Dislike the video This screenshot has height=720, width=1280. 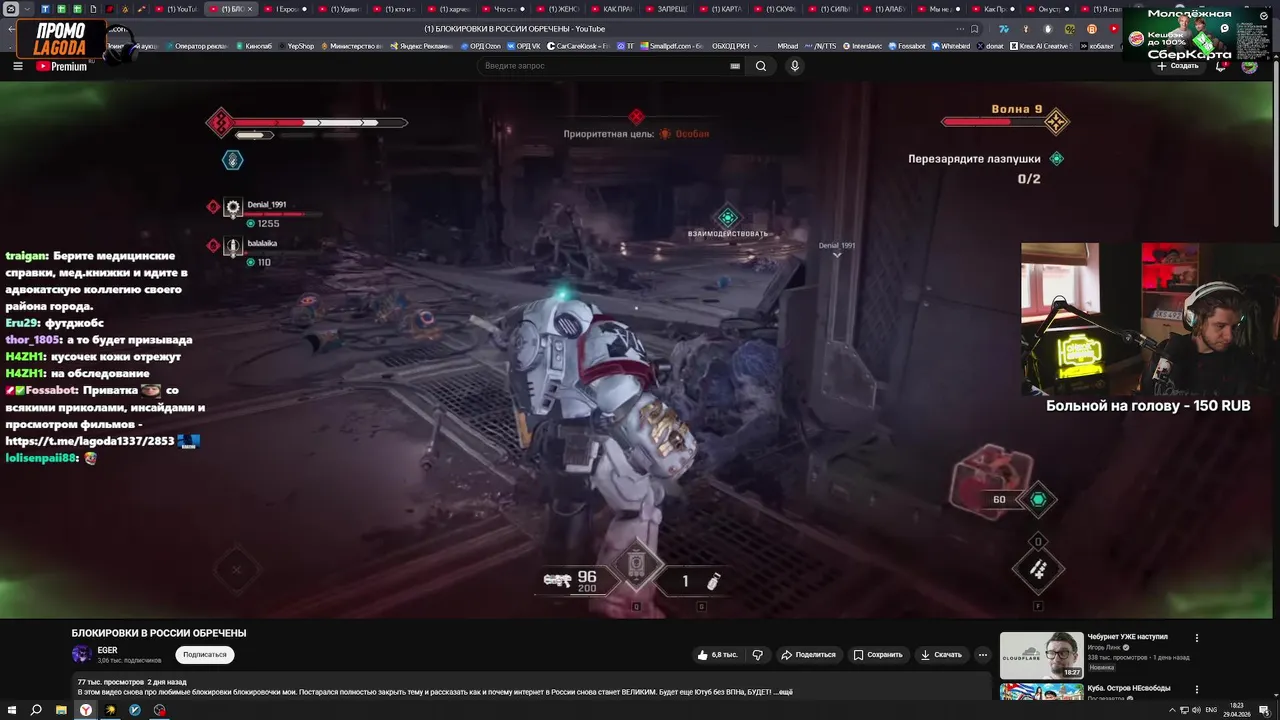[757, 655]
